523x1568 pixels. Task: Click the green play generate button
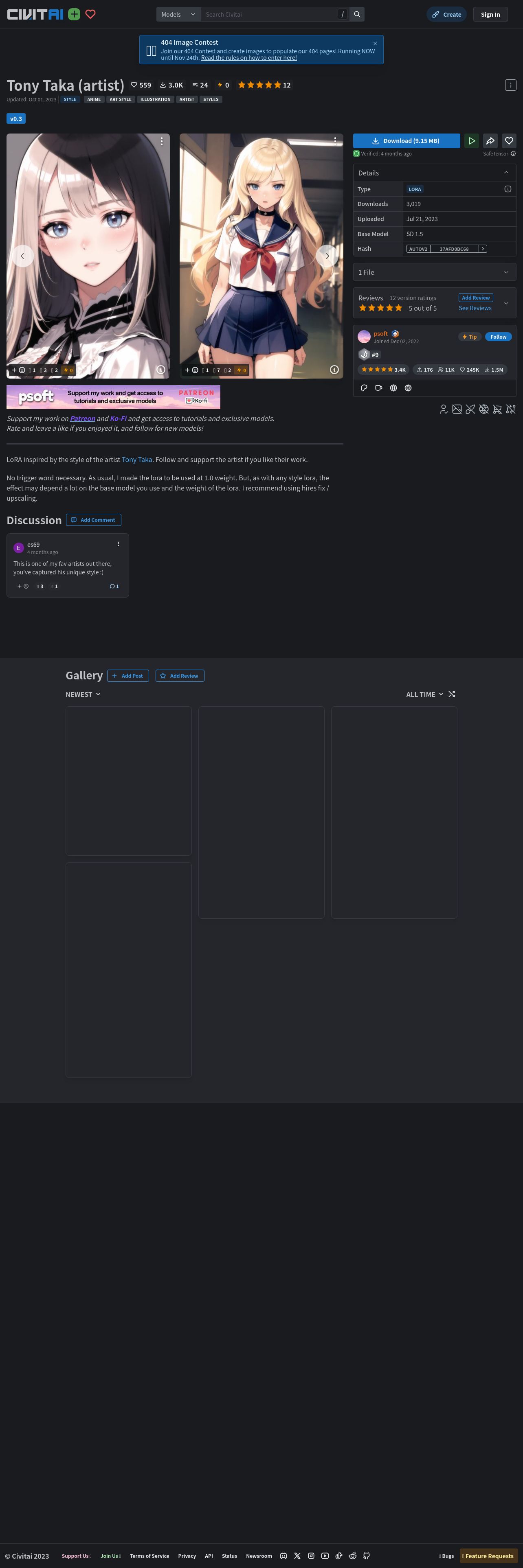(471, 140)
